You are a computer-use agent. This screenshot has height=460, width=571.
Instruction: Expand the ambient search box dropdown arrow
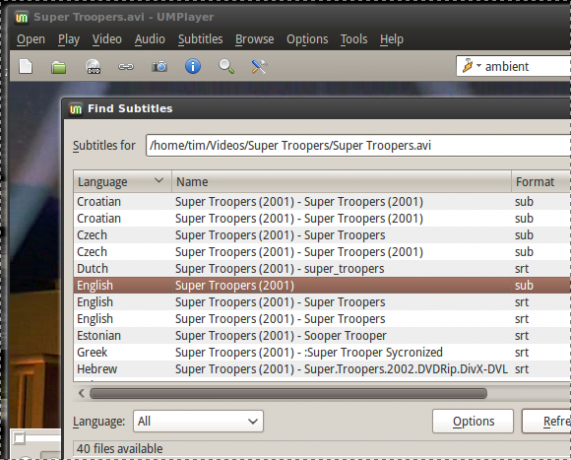(479, 66)
